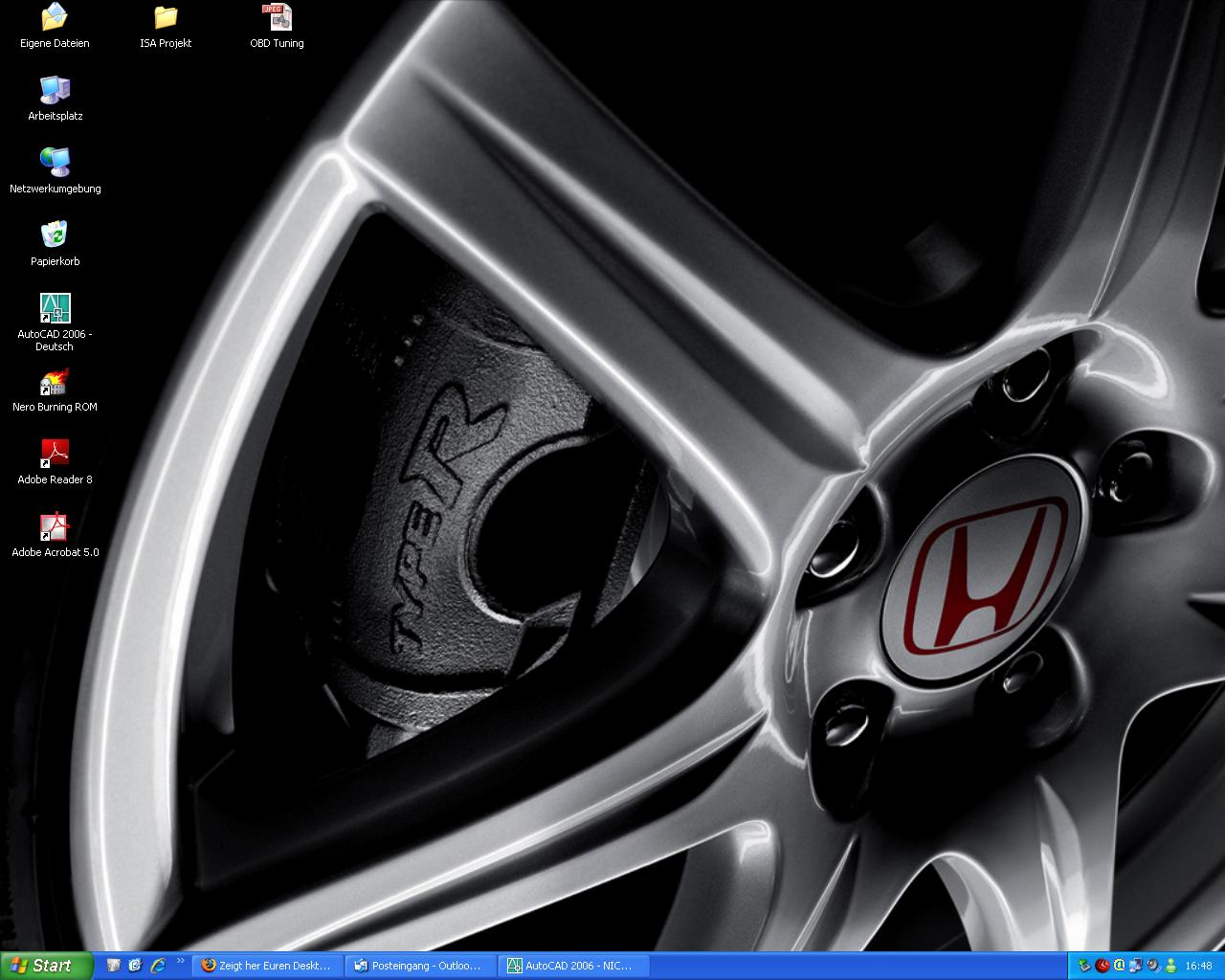The width and height of the screenshot is (1225, 980).
Task: Click the speaker/webcam tray icon
Action: pyautogui.click(x=1153, y=966)
